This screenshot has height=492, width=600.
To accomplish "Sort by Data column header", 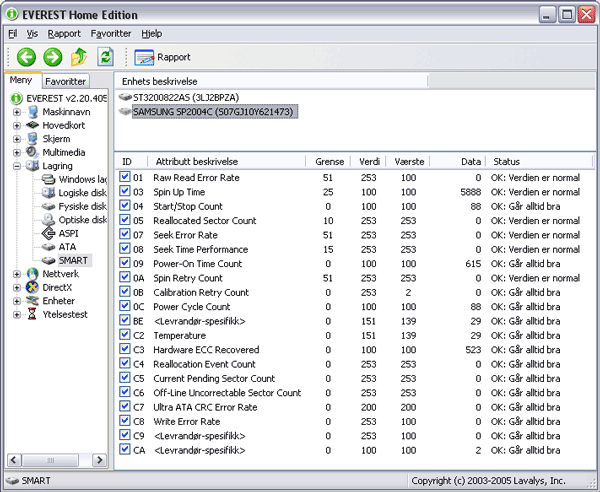I will click(458, 161).
